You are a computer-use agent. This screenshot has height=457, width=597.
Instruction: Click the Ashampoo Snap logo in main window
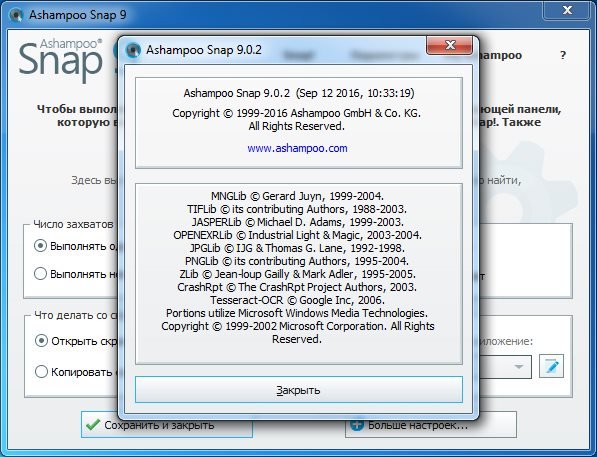(x=61, y=60)
